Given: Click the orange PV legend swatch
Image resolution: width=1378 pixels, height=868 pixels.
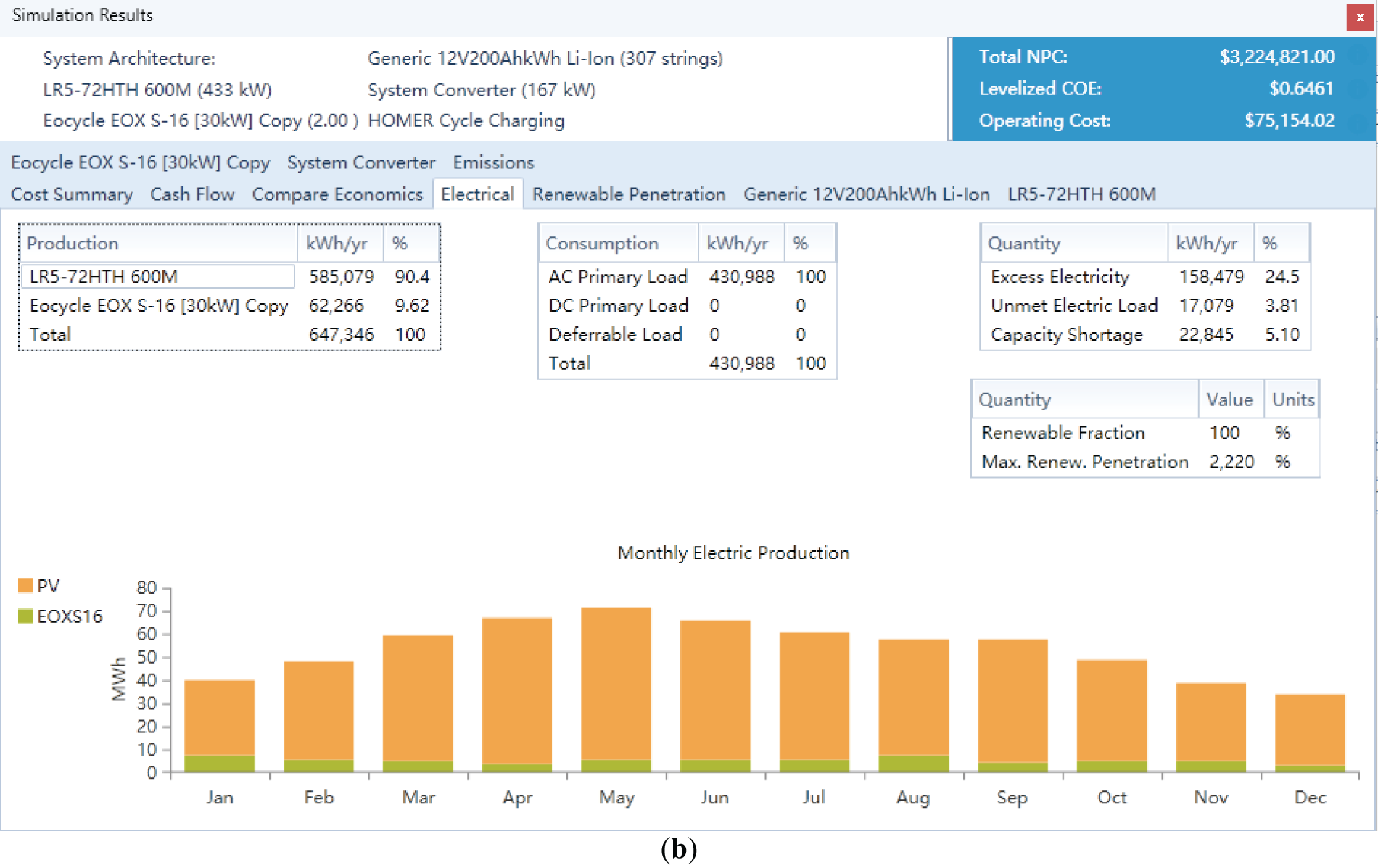Looking at the screenshot, I should click(x=25, y=586).
